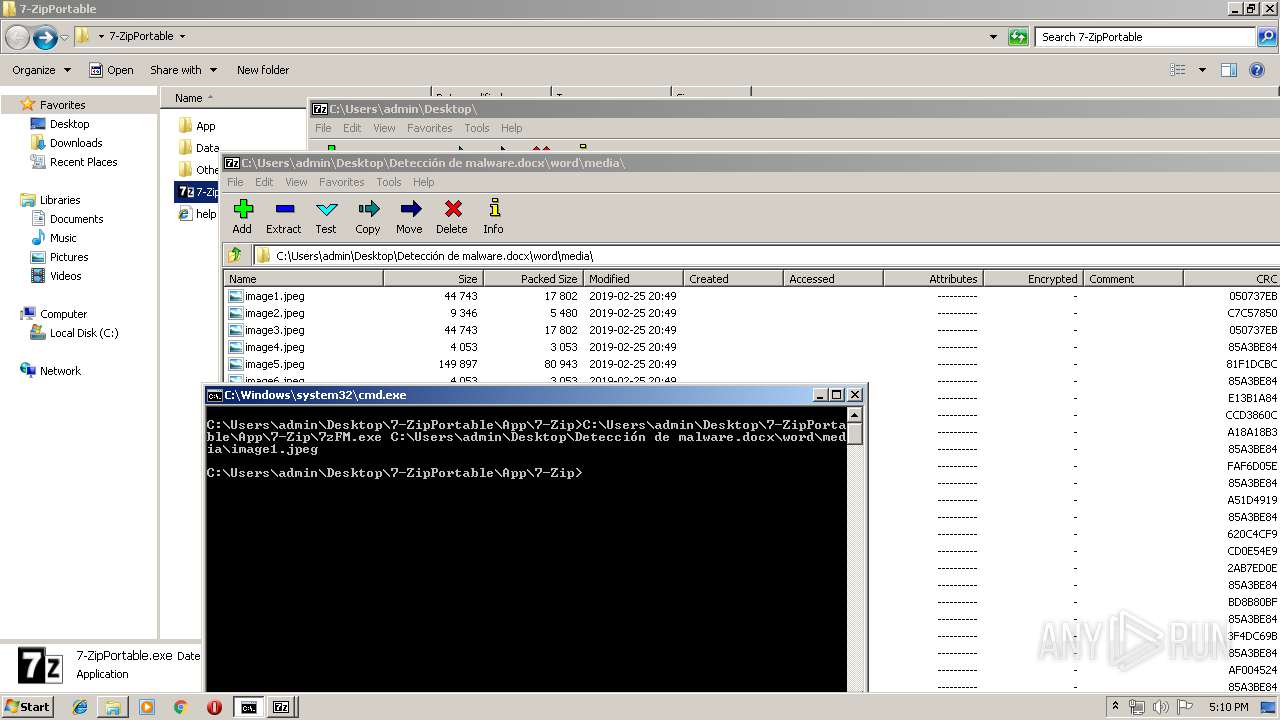Open Explorer help icon
Screen dimensions: 1280x720
point(1257,70)
